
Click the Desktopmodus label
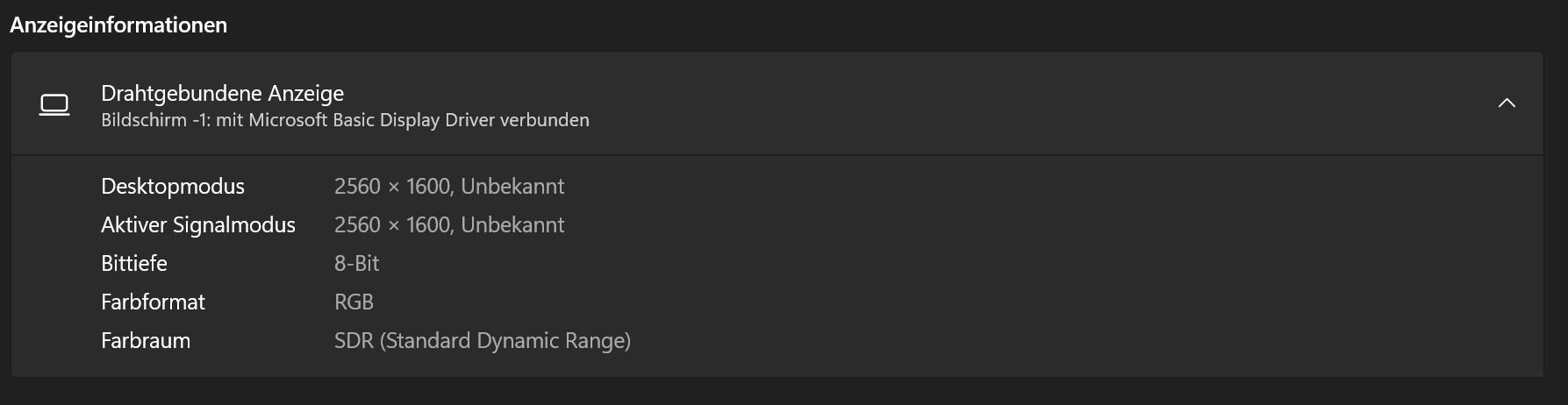pyautogui.click(x=173, y=187)
